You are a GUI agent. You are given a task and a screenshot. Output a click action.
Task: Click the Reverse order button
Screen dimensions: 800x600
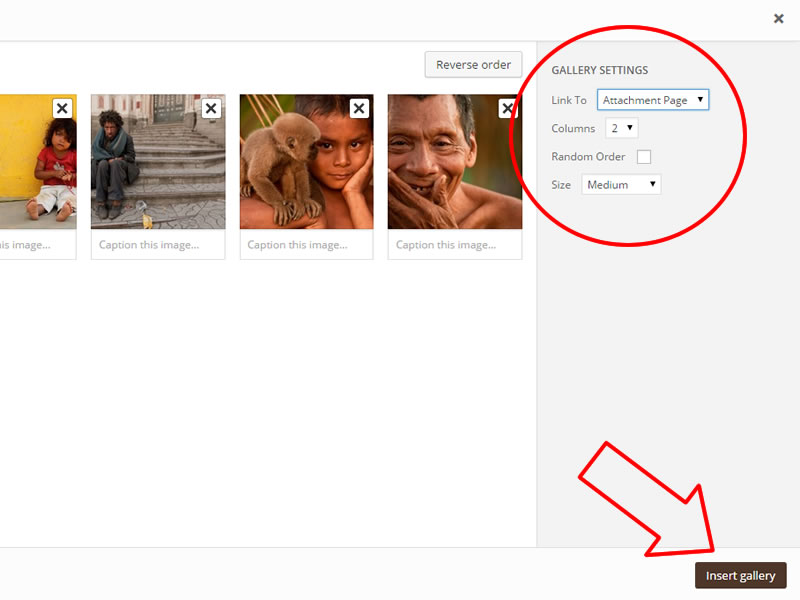tap(473, 65)
